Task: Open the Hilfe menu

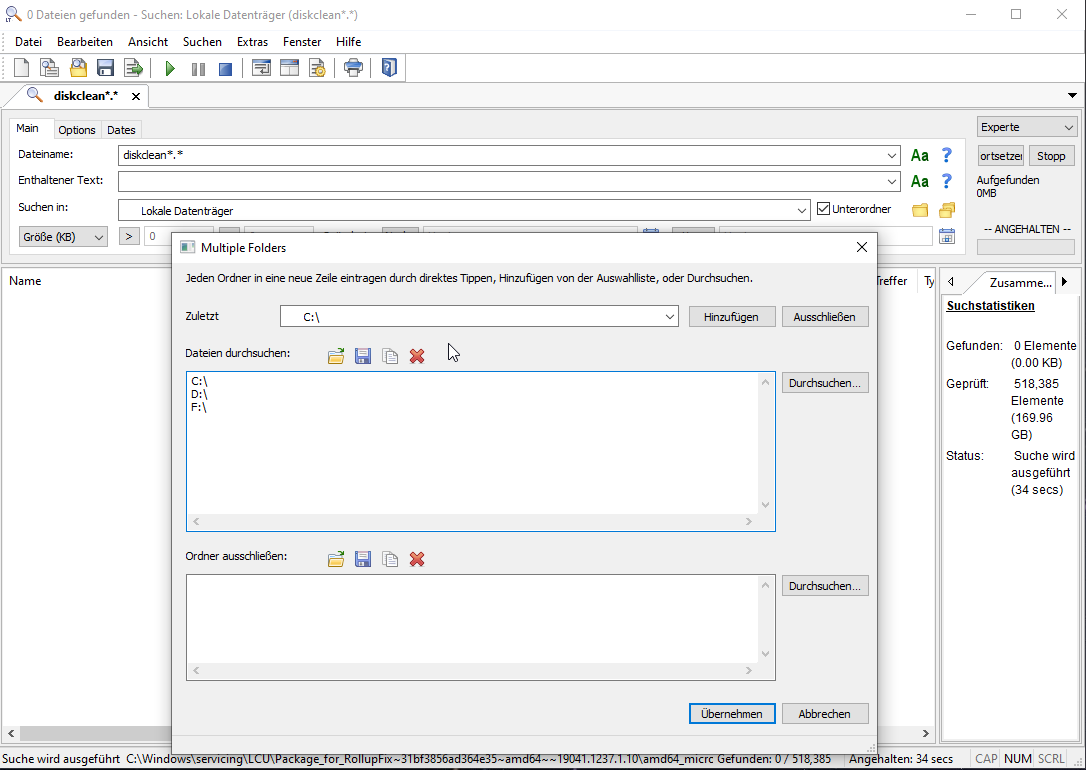Action: tap(348, 42)
